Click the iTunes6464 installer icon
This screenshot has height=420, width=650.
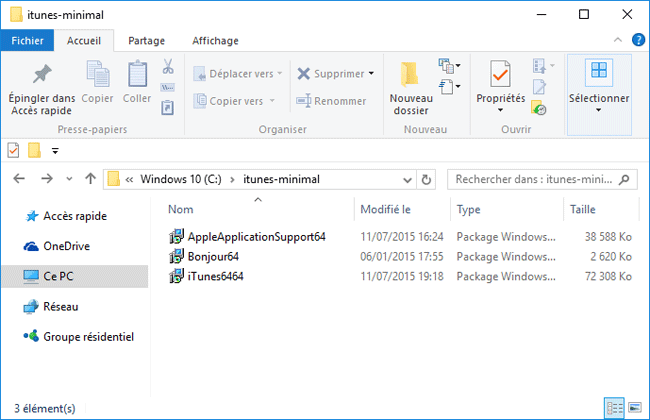[x=176, y=276]
